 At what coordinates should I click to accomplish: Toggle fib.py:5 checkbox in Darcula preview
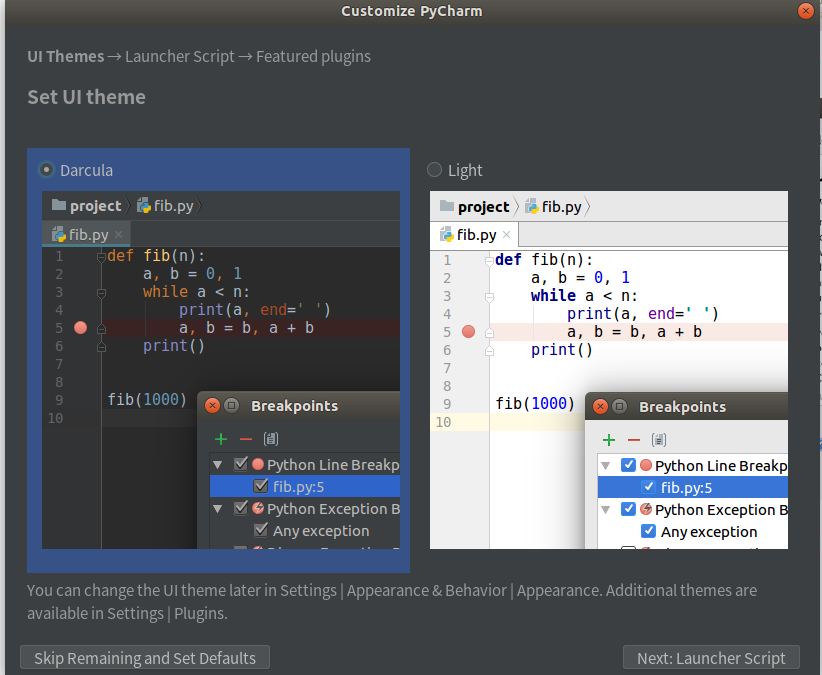(x=261, y=486)
